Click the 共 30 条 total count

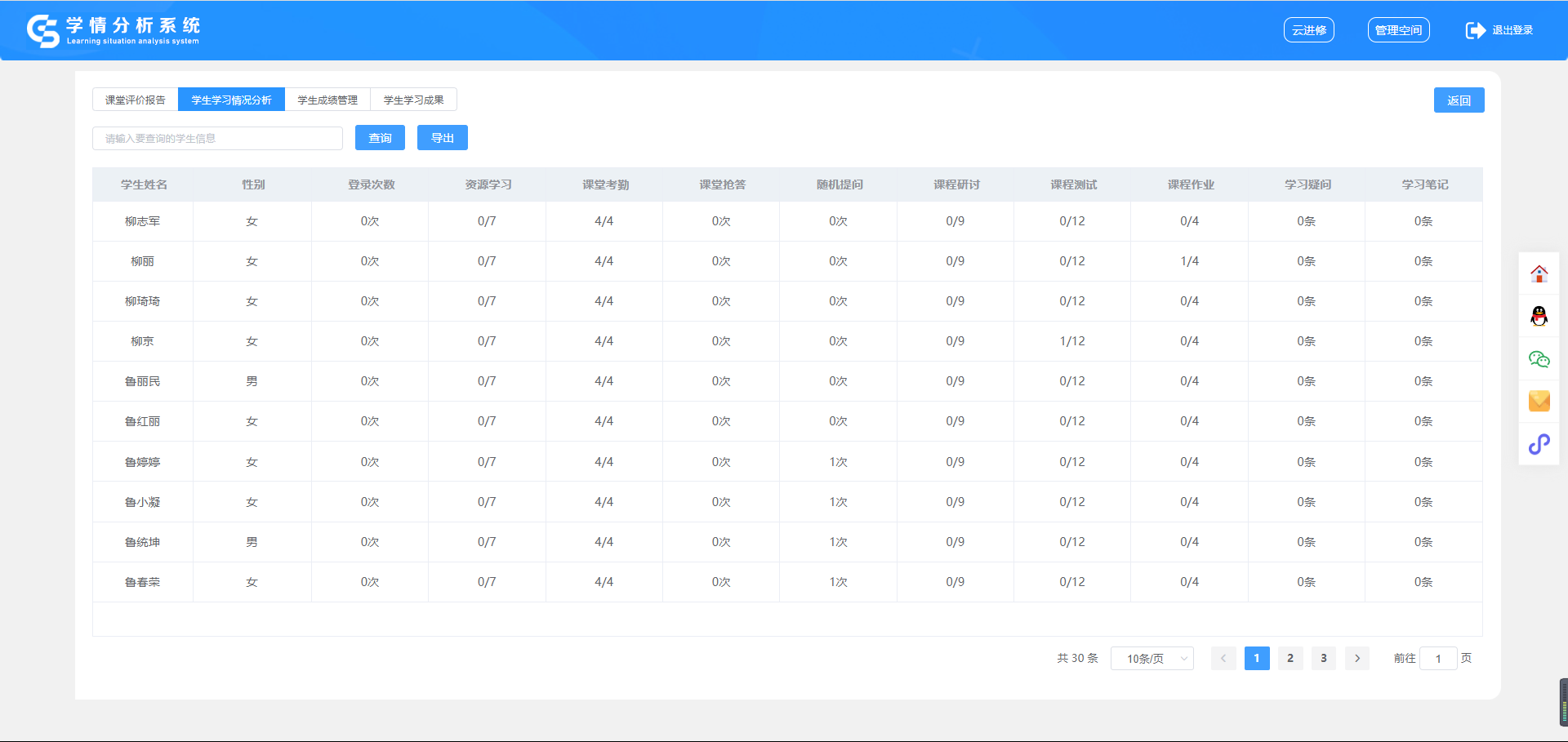[1077, 658]
